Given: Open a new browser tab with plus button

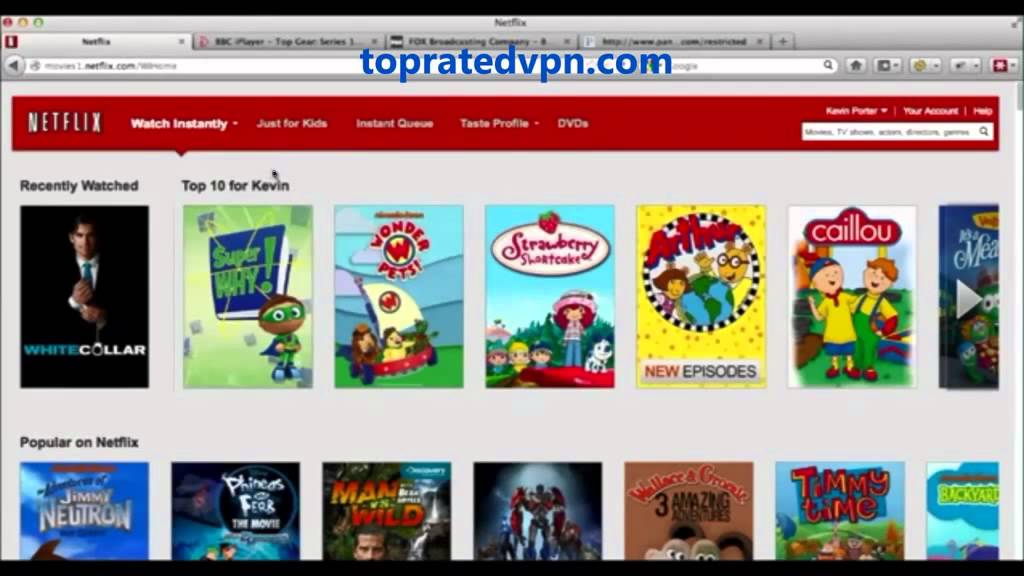Looking at the screenshot, I should click(782, 41).
